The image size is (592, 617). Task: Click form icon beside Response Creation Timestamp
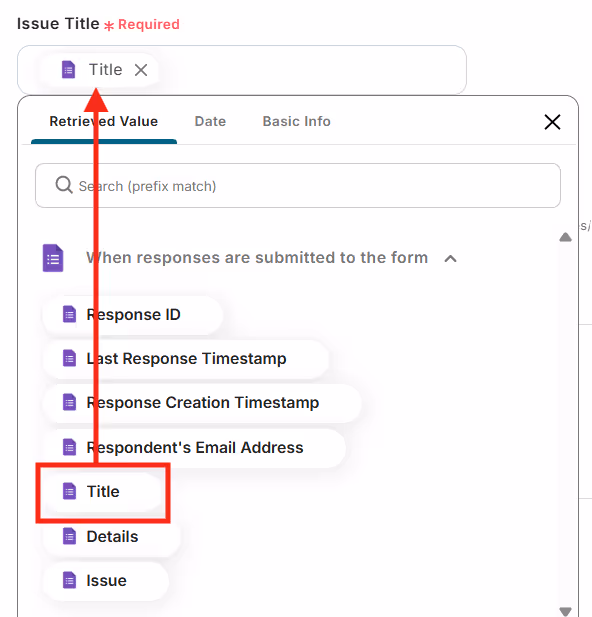click(70, 403)
